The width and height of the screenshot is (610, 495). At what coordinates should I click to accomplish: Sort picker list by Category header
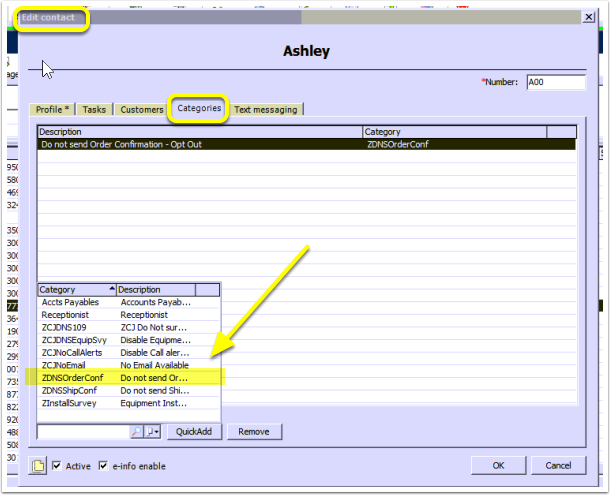tap(77, 290)
